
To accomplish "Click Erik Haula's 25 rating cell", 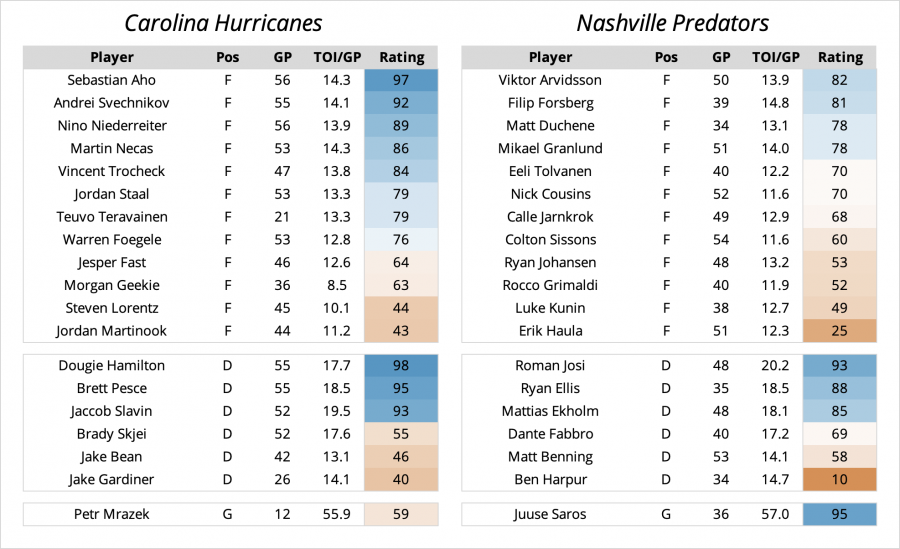I will coord(840,331).
